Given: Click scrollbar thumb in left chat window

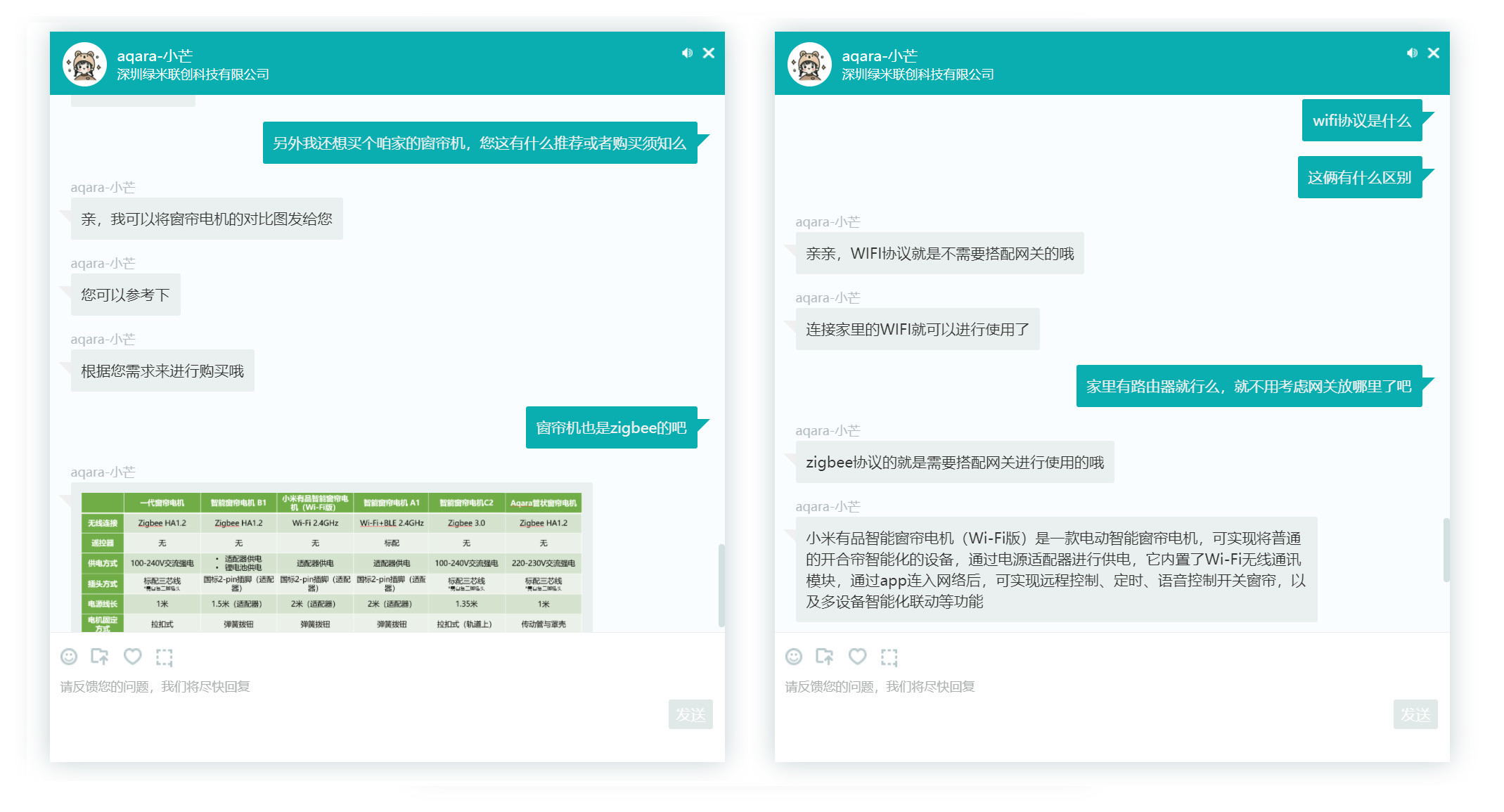Looking at the screenshot, I should [721, 585].
